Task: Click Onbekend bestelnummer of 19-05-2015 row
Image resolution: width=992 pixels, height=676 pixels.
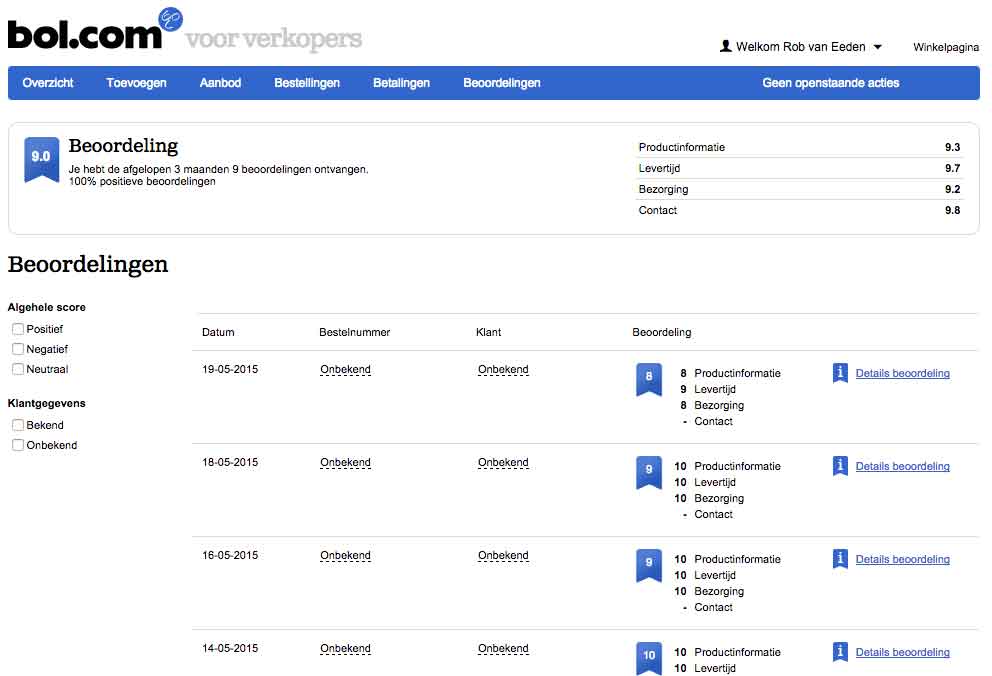Action: point(345,370)
